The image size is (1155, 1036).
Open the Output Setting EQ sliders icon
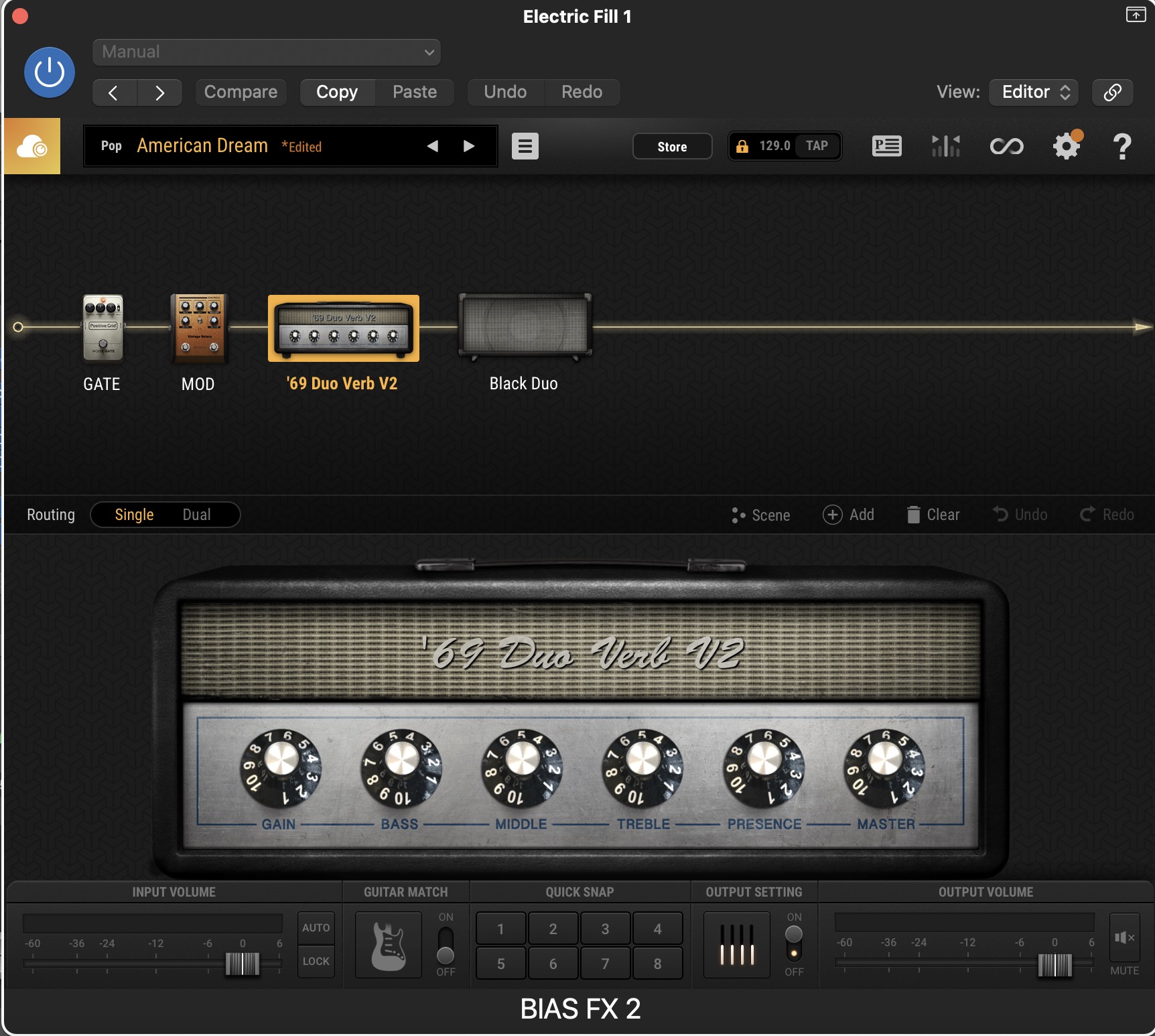tap(737, 945)
